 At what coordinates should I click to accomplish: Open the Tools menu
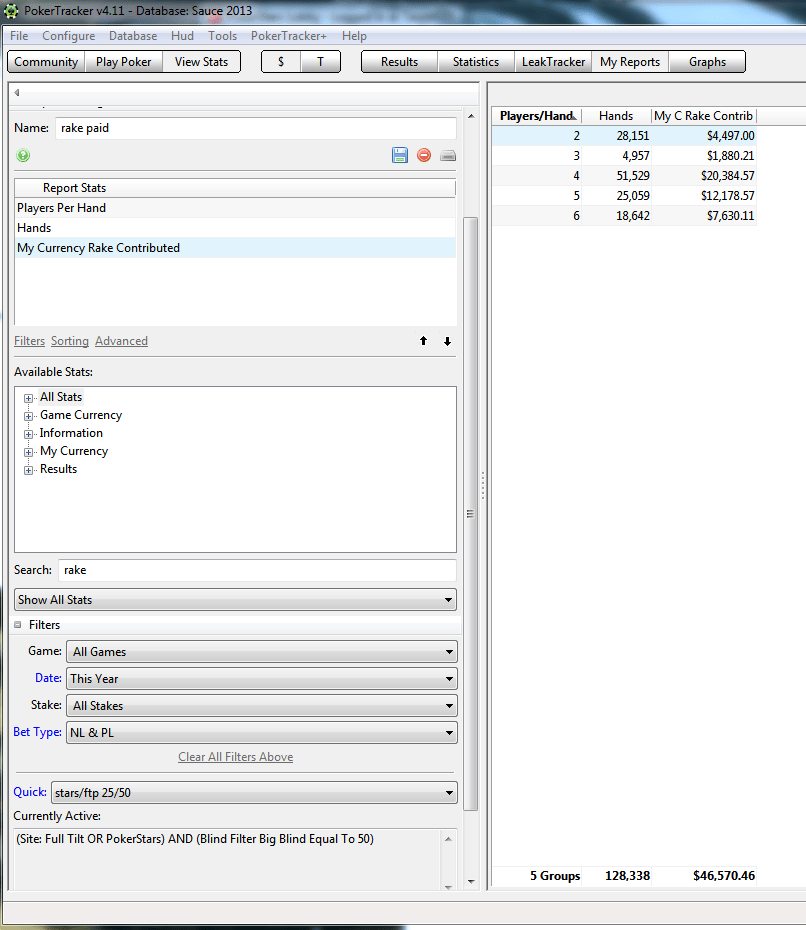pos(222,36)
